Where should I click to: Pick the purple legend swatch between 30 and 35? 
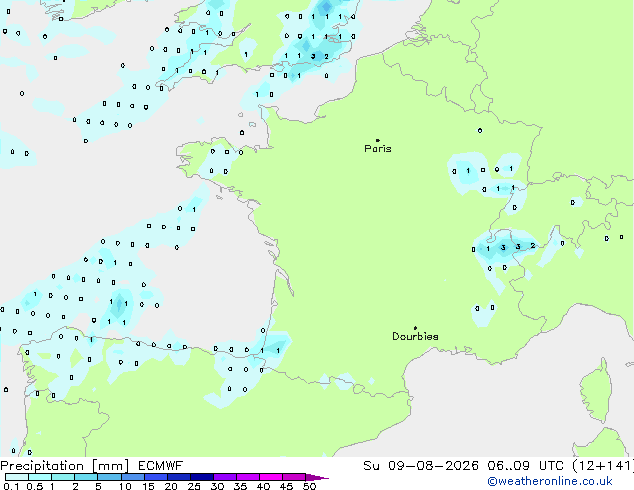point(224,477)
